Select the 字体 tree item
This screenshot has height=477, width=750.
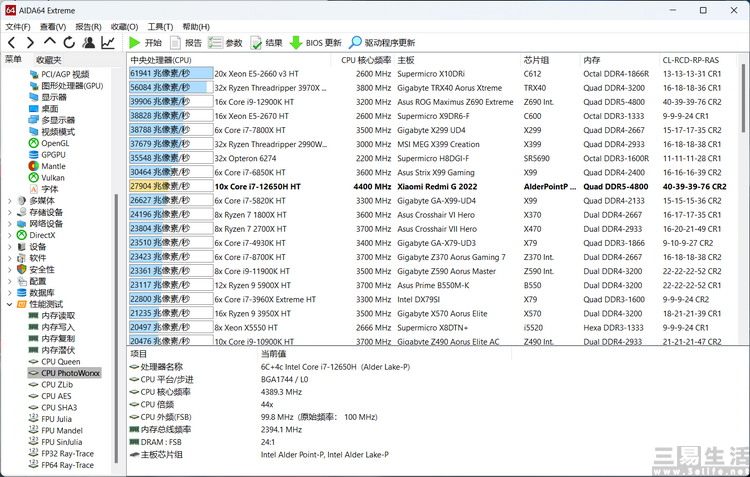pyautogui.click(x=50, y=189)
